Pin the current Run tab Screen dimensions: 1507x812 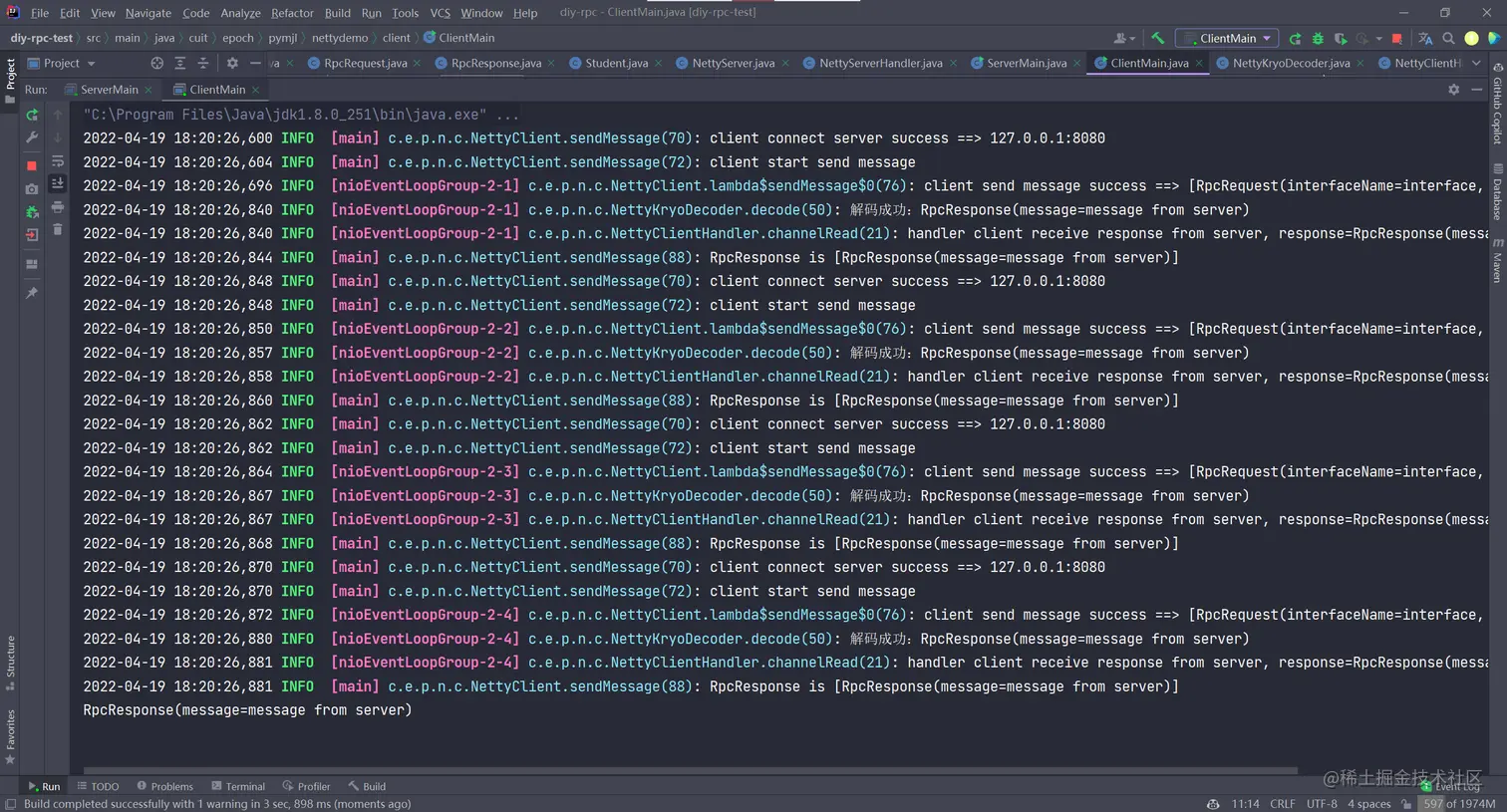pos(32,293)
